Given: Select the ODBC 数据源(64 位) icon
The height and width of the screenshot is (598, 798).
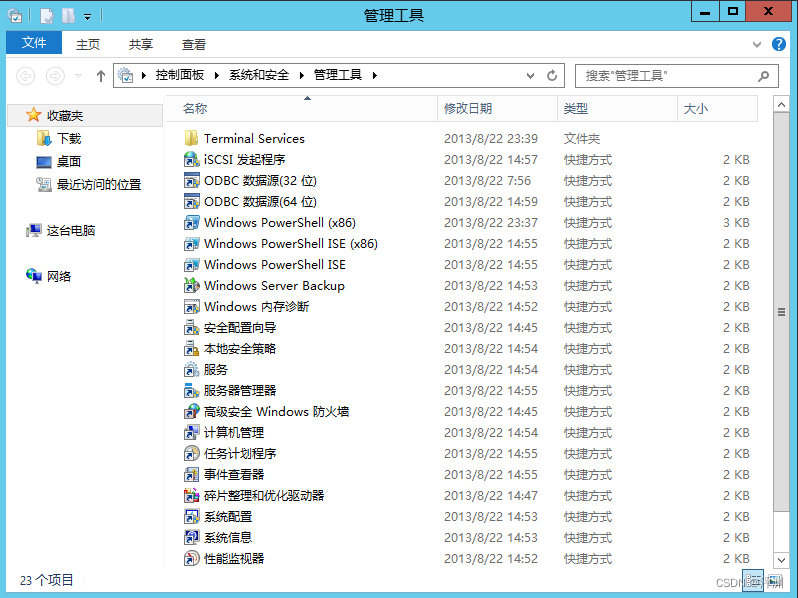Looking at the screenshot, I should pyautogui.click(x=191, y=202).
